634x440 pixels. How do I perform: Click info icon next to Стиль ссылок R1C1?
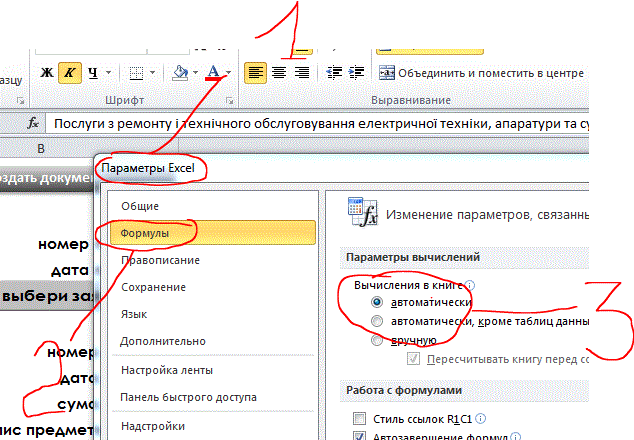(481, 419)
